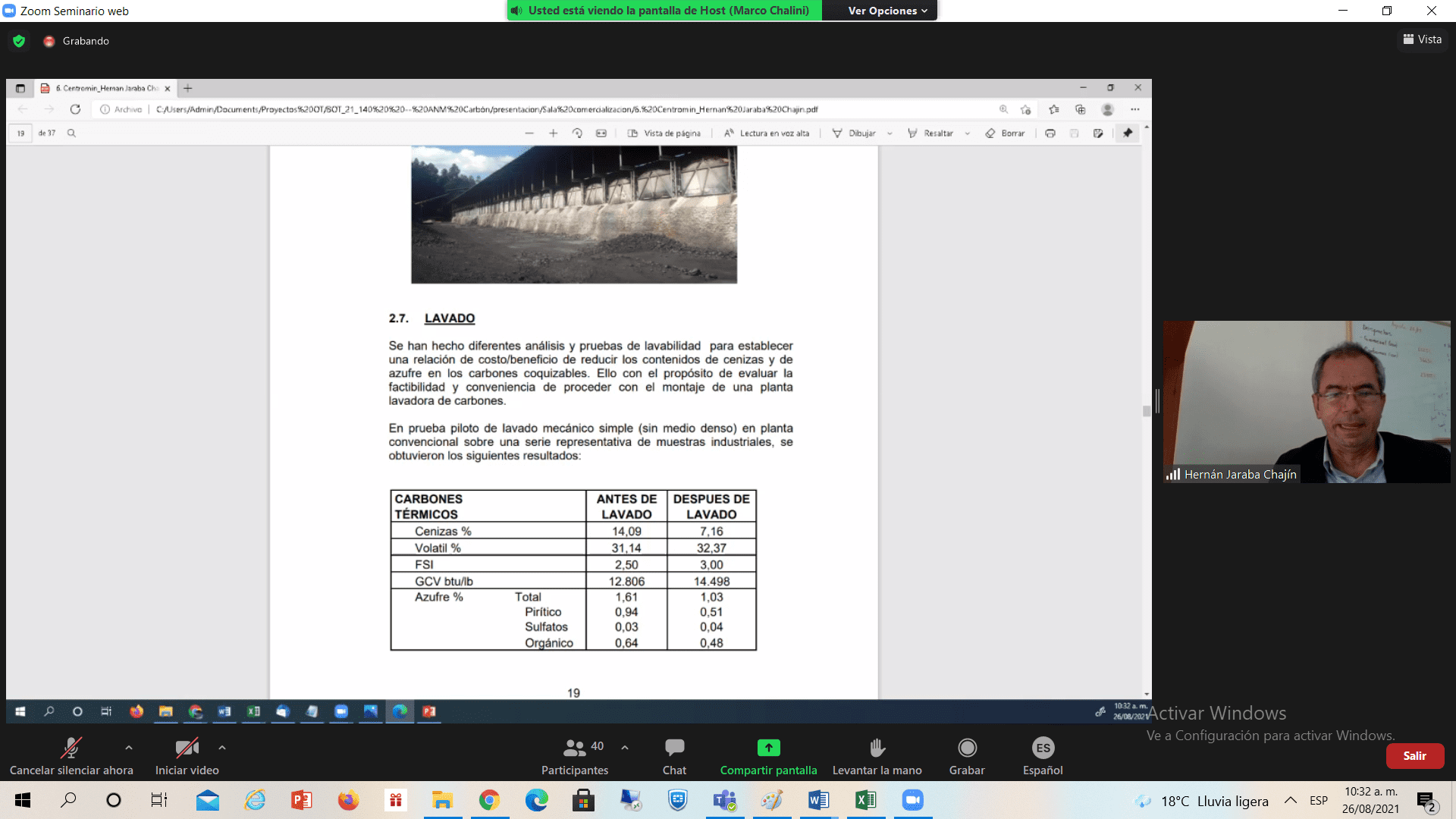Unmute with Cancelar silenciar ahora
Image resolution: width=1456 pixels, height=819 pixels.
coord(71,757)
